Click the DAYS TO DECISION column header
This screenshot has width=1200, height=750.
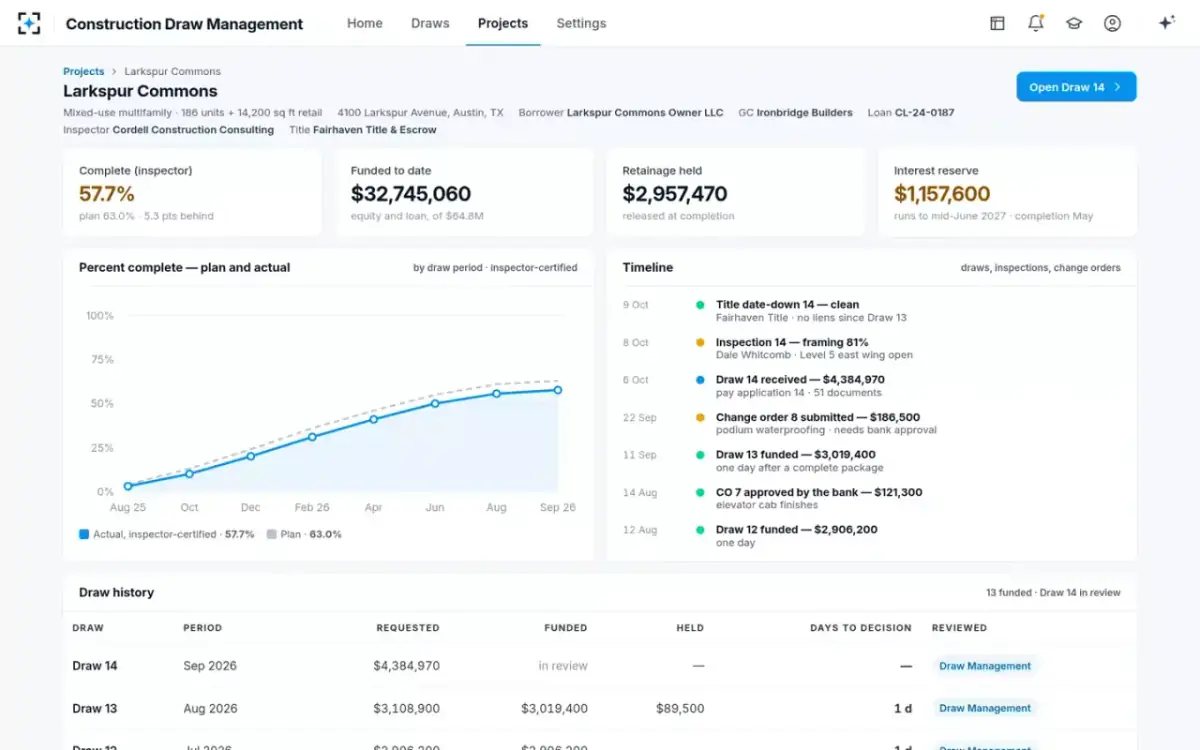pyautogui.click(x=861, y=628)
